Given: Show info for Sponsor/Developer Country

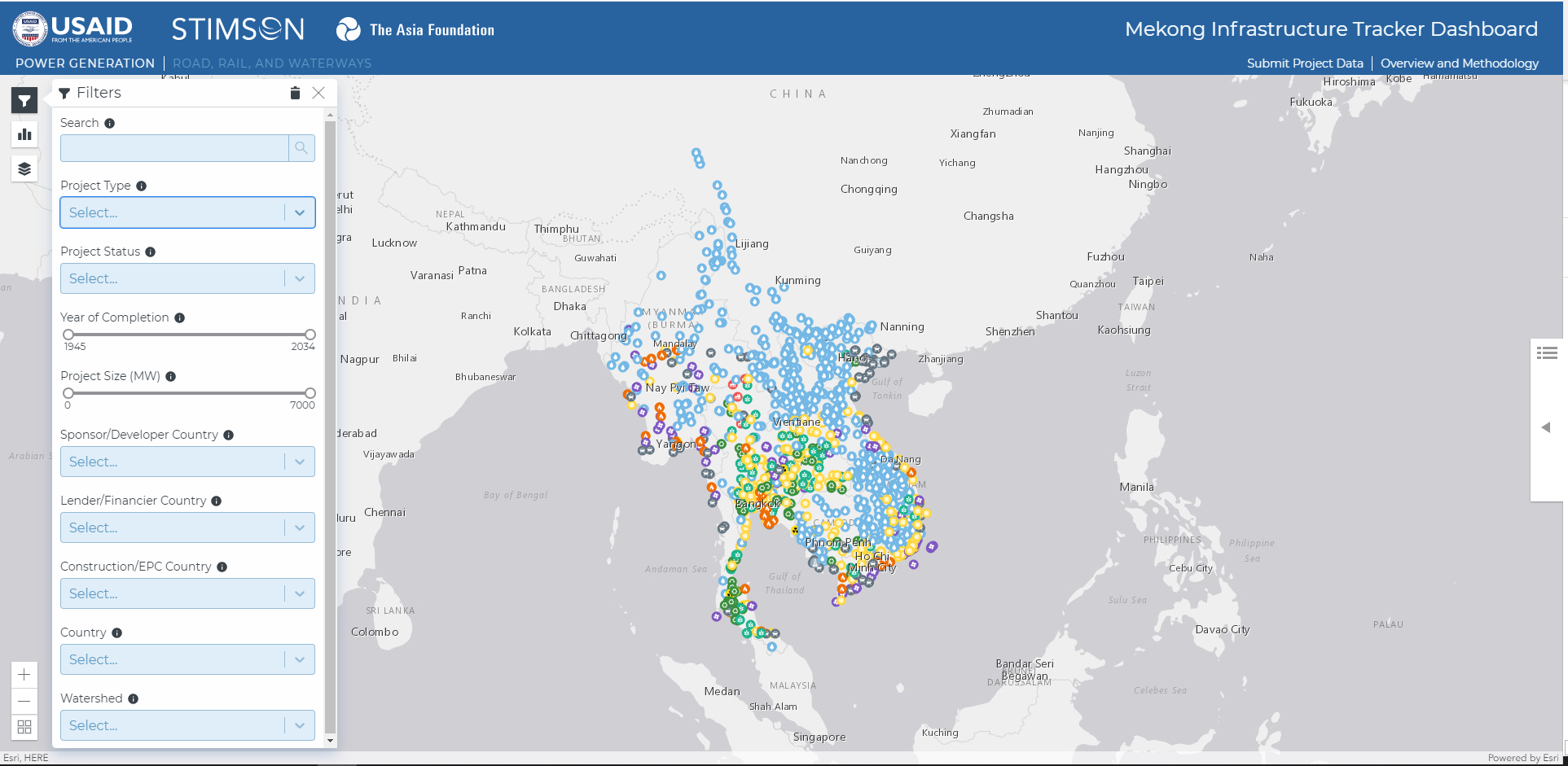Looking at the screenshot, I should pyautogui.click(x=228, y=435).
